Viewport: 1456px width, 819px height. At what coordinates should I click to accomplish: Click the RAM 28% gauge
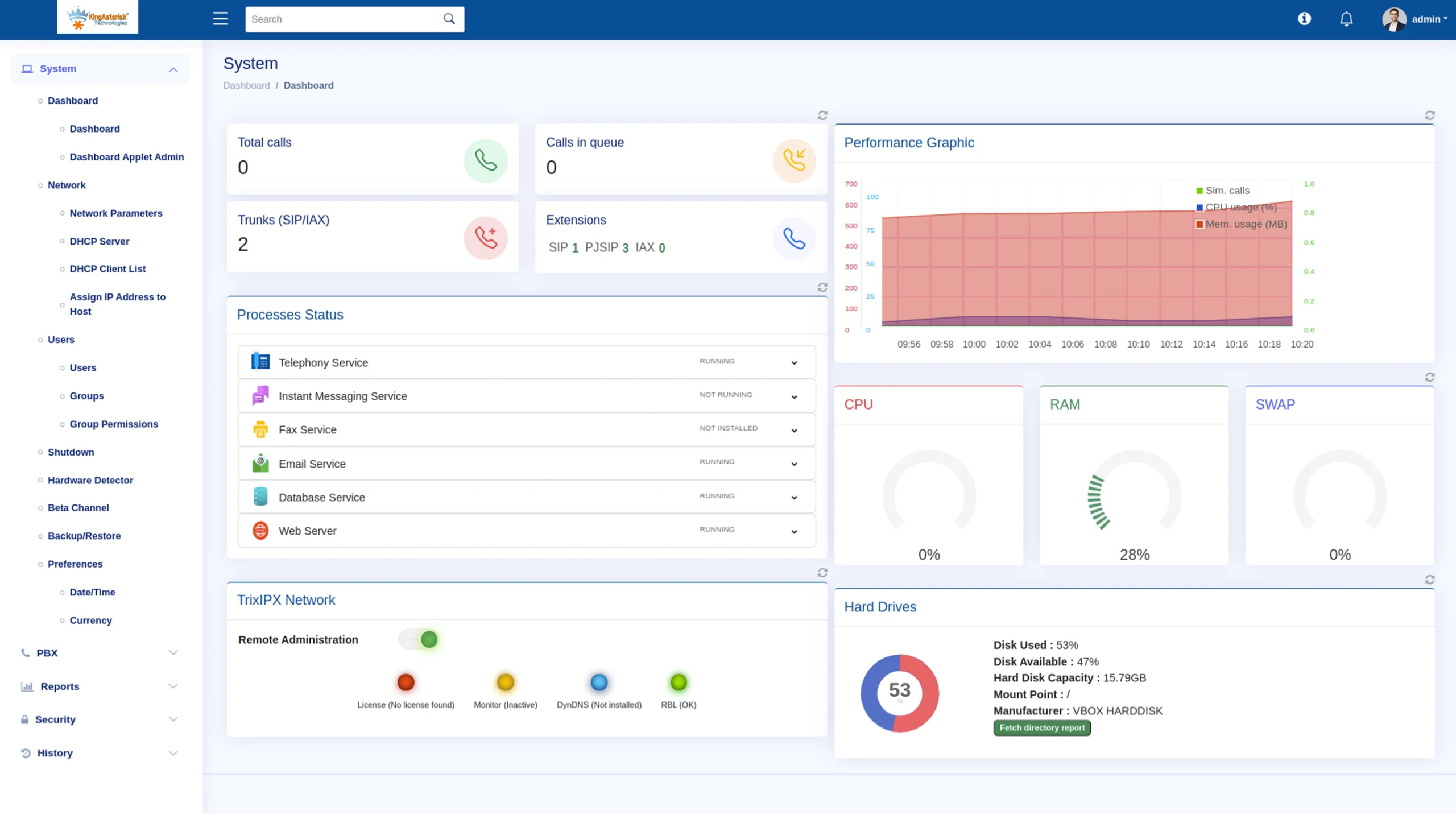coord(1134,491)
